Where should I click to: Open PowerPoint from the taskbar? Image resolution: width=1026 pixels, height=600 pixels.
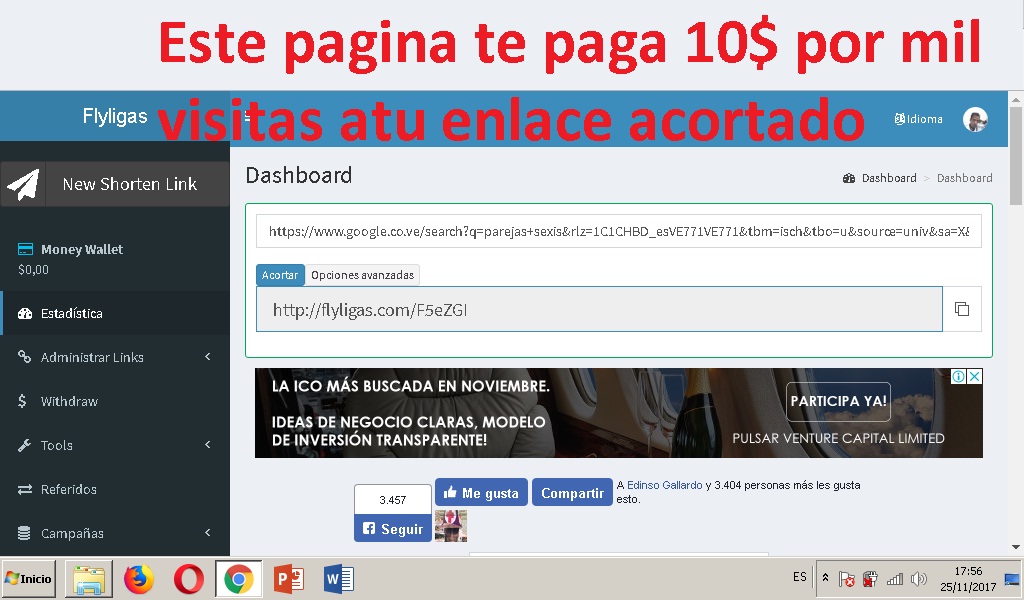289,579
